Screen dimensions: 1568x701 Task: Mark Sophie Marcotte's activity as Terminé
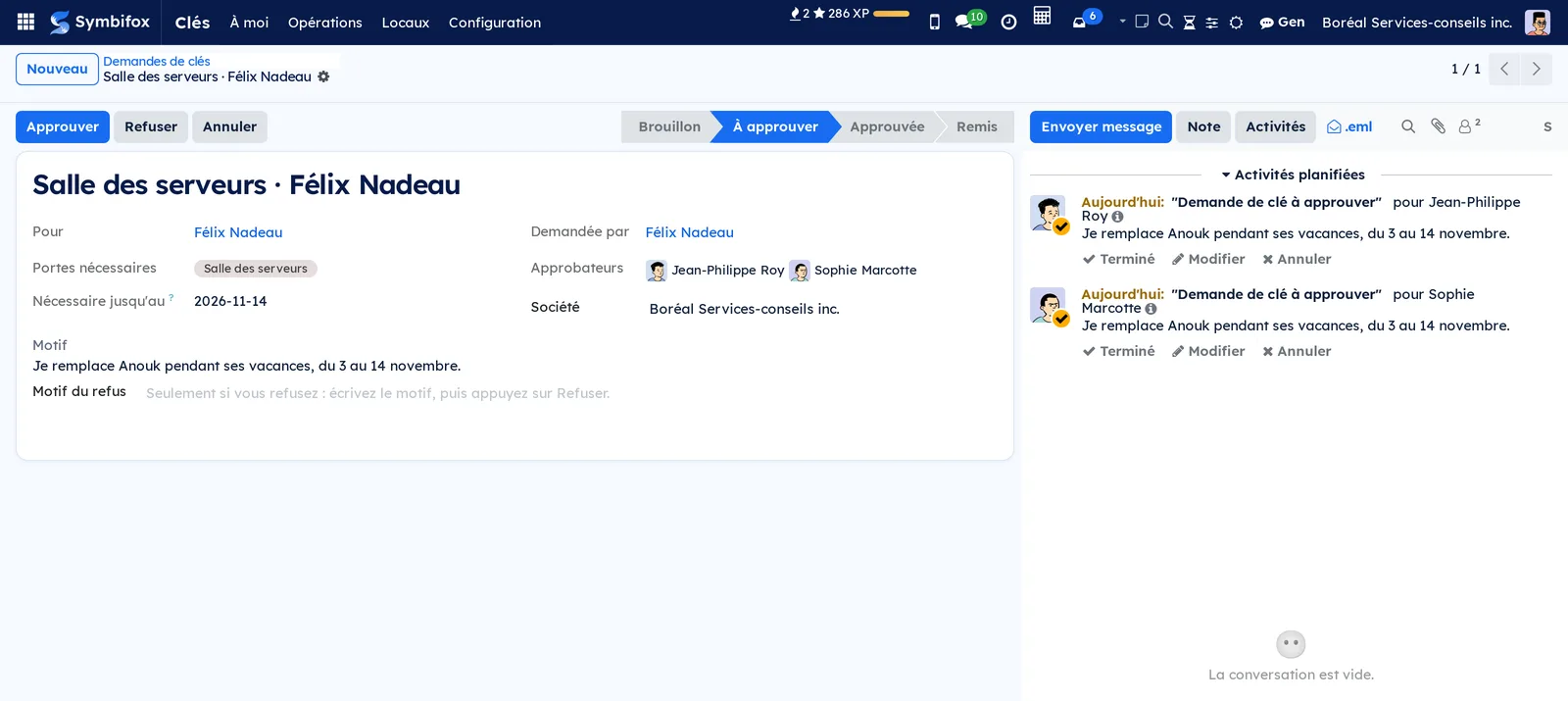click(x=1118, y=351)
